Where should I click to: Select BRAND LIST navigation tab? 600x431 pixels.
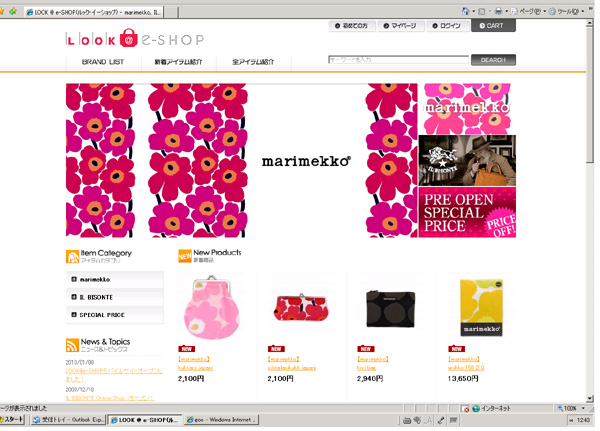tap(102, 62)
